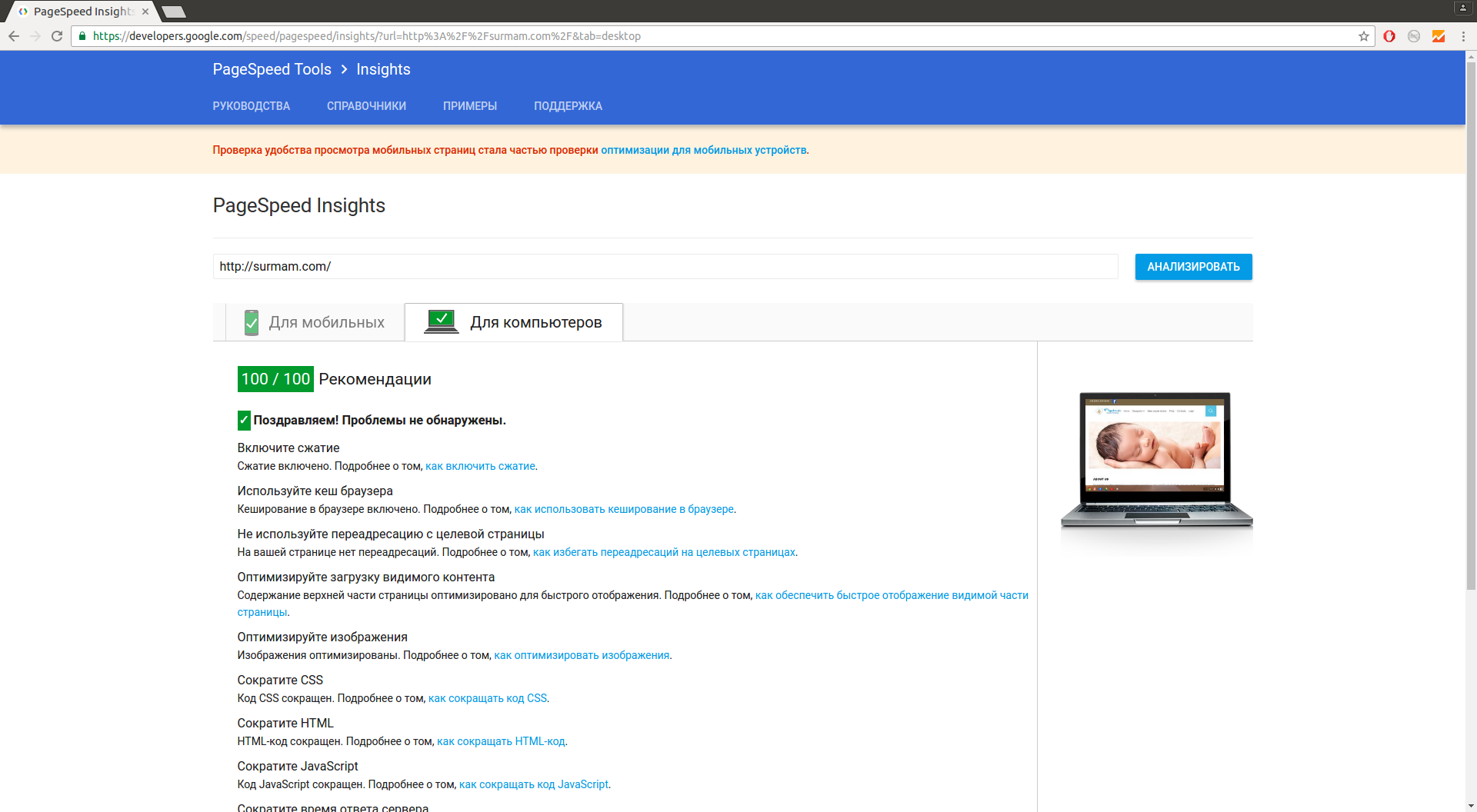Click the scrollbar down arrow
The height and width of the screenshot is (812, 1477).
1471,806
